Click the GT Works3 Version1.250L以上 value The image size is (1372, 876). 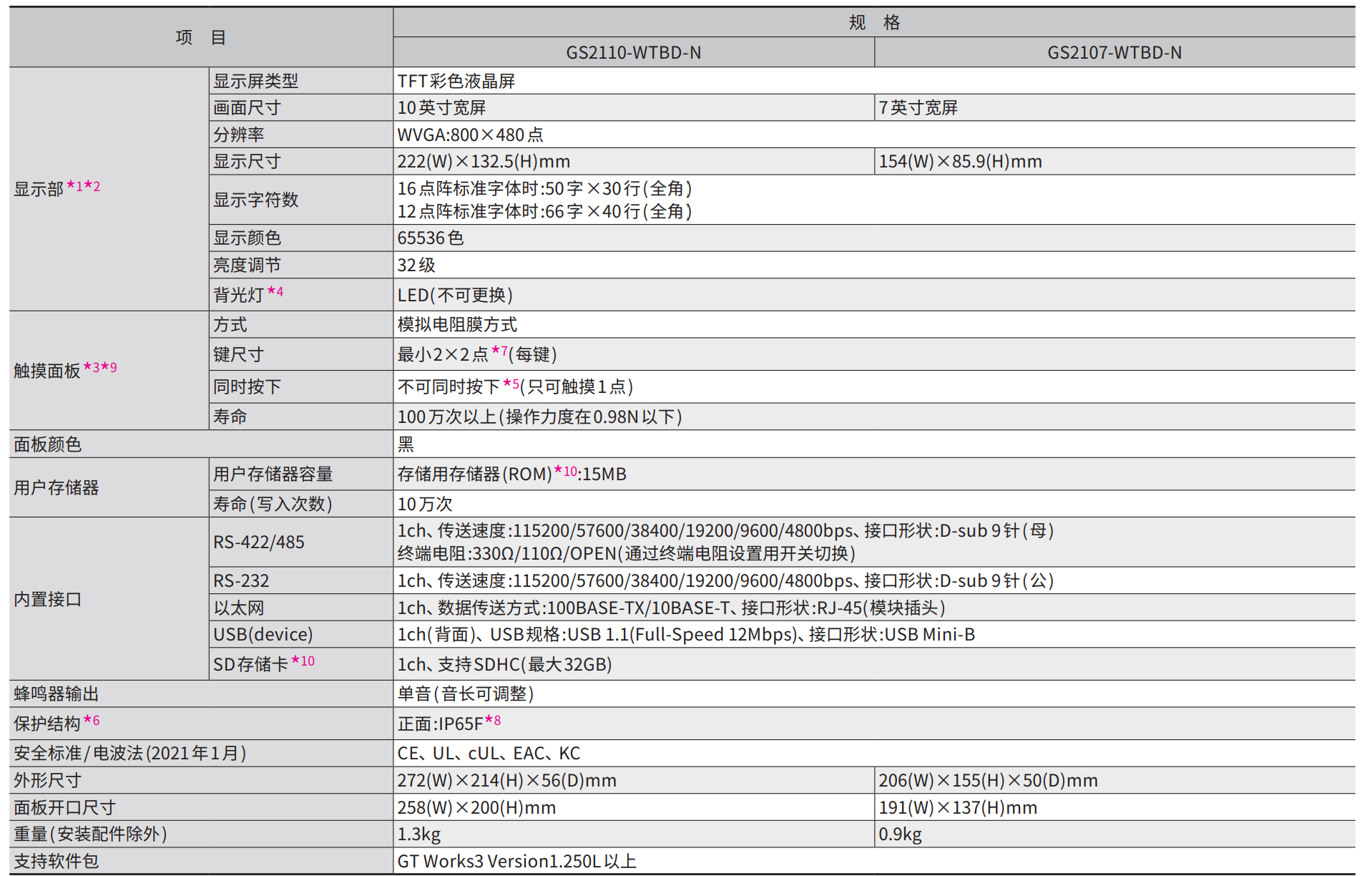pyautogui.click(x=516, y=861)
